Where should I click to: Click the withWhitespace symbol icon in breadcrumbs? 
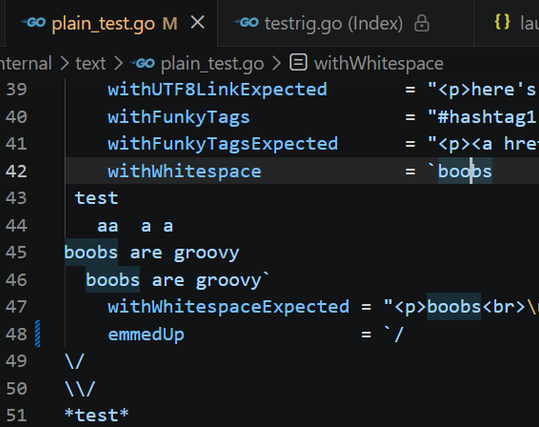[x=298, y=63]
